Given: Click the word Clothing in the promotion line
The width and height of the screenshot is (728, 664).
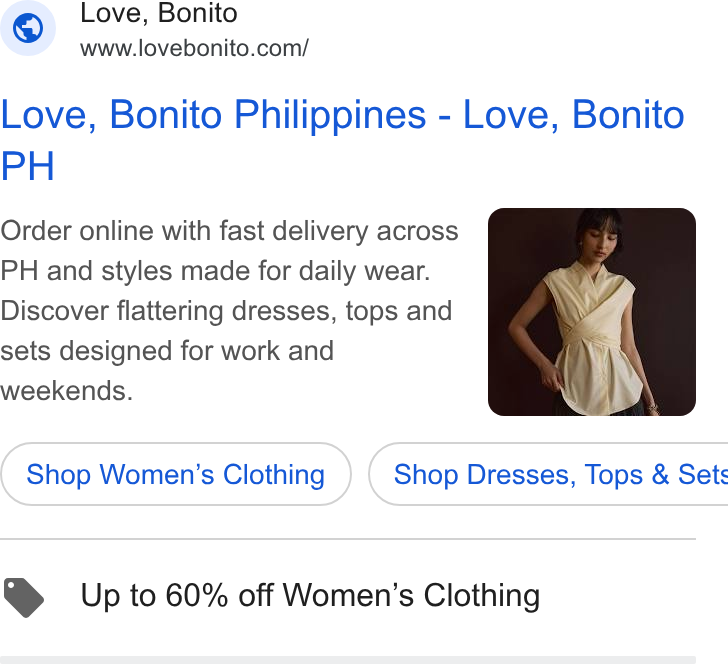Looking at the screenshot, I should click(x=481, y=596).
